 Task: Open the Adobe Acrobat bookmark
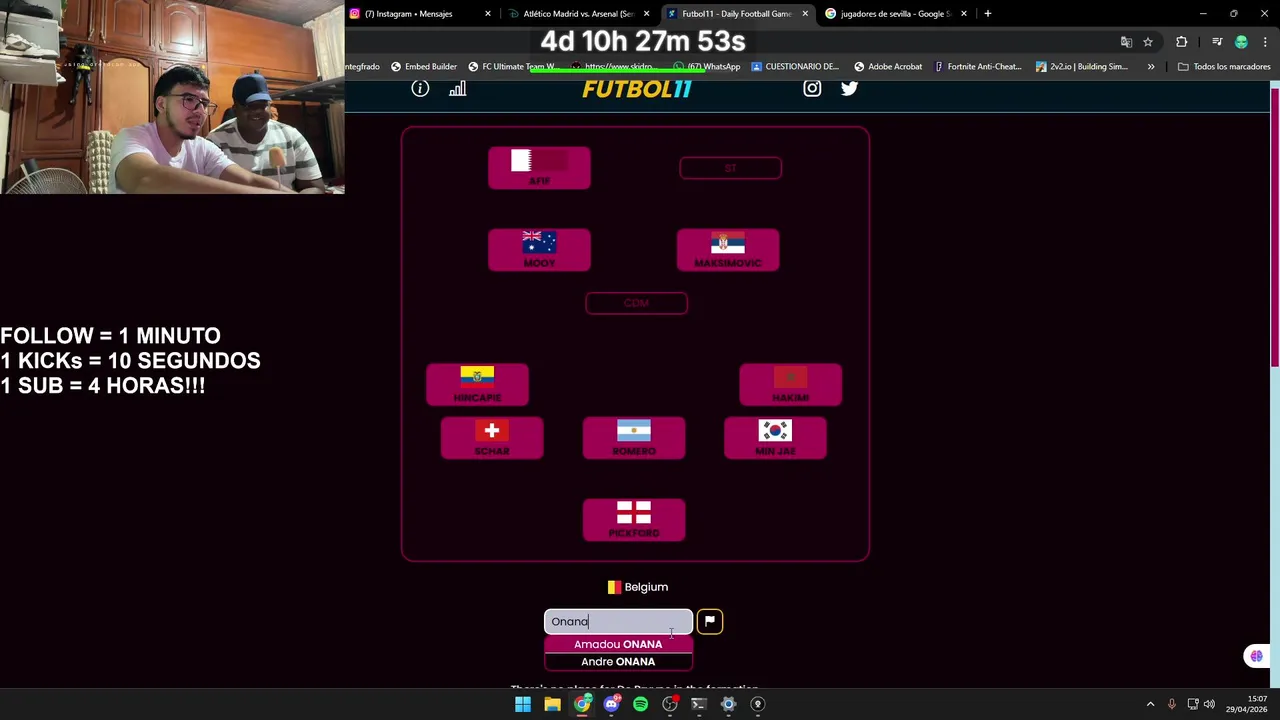888,67
